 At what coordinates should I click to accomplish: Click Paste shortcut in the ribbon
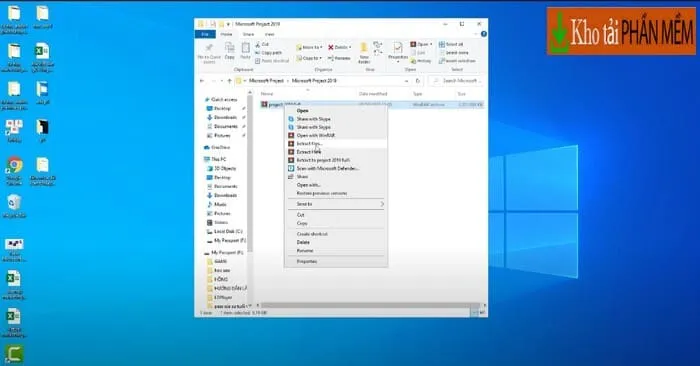pos(272,61)
